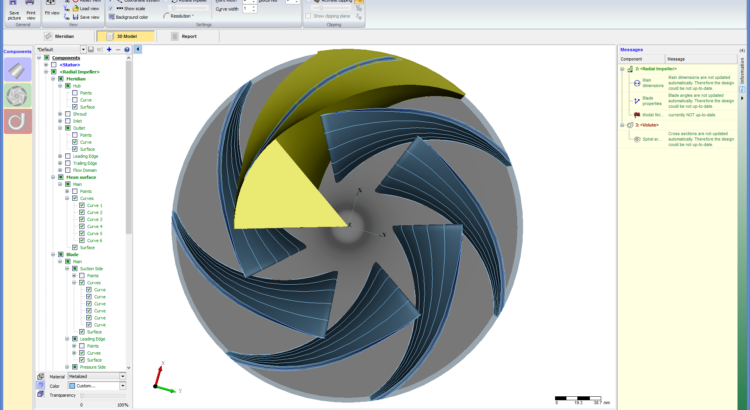The image size is (750, 410).
Task: Click Load view button
Action: (86, 9)
